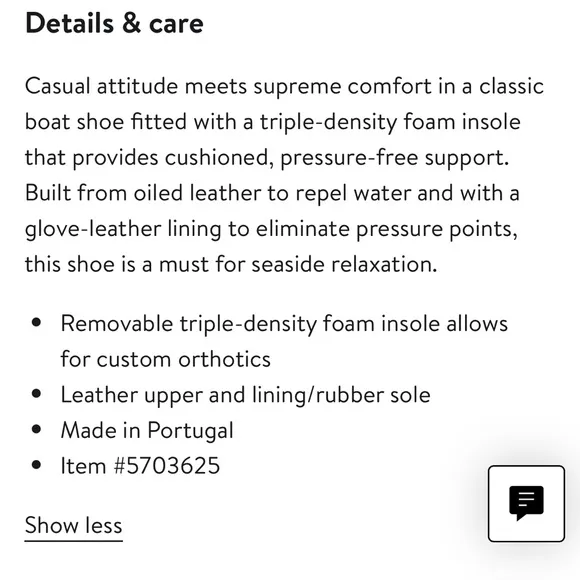Screen dimensions: 580x580
Task: Click the bullet dot beside Item #5703625
Action: click(x=36, y=465)
